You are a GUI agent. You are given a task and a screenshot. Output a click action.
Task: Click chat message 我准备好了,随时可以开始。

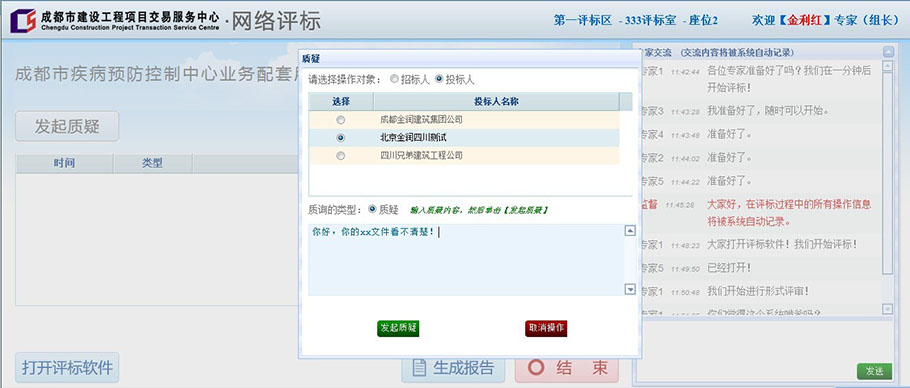click(x=767, y=111)
